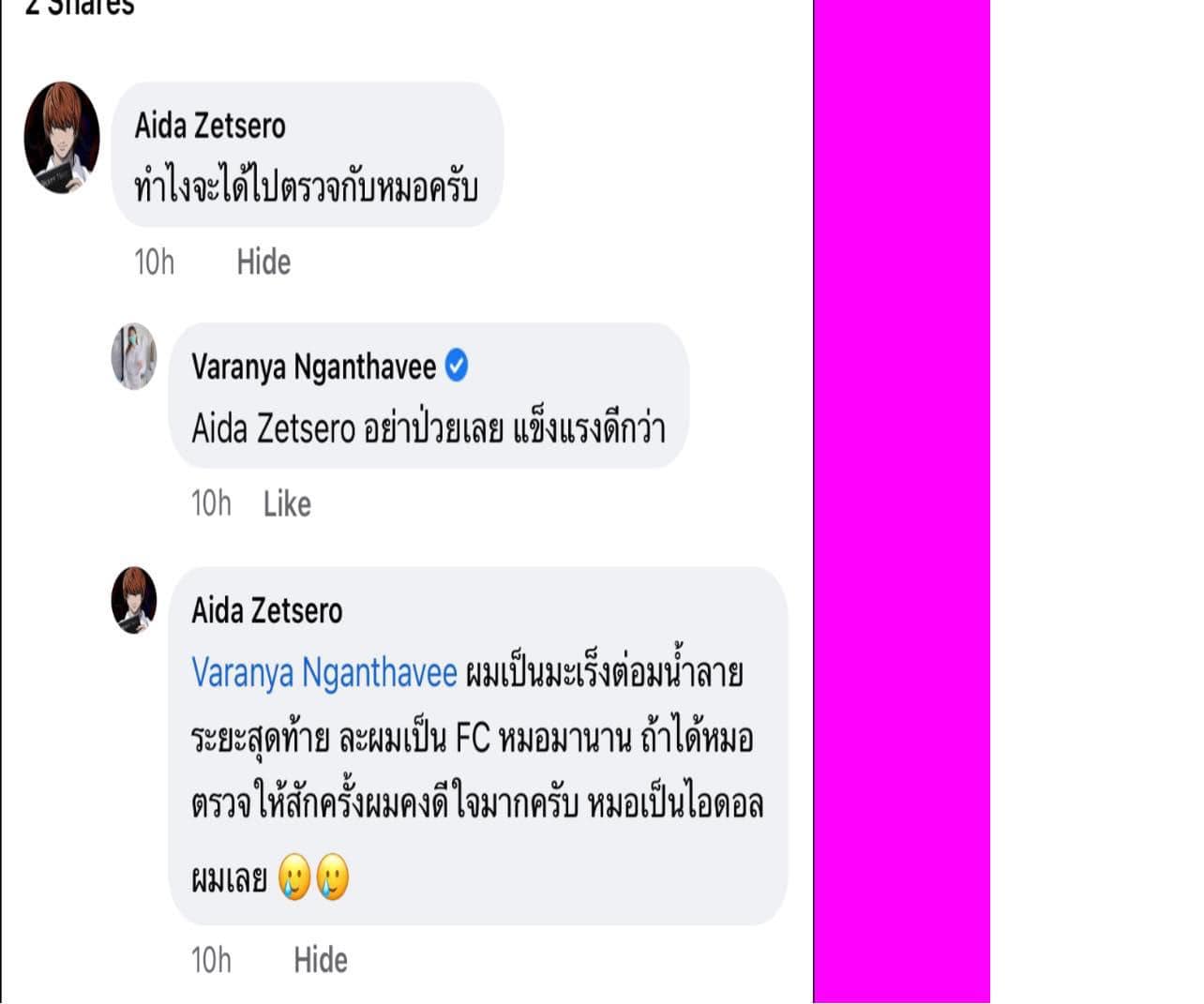This screenshot has width=1204, height=1004.
Task: Click the Shares count at top
Action: [80, 7]
